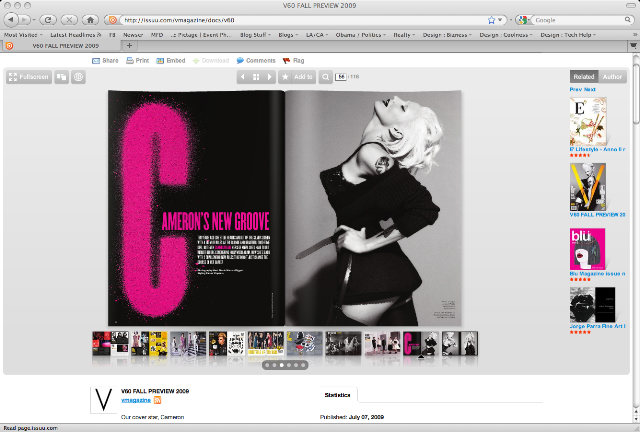Expand the Blog Stuff bookmarks folder

(x=256, y=35)
